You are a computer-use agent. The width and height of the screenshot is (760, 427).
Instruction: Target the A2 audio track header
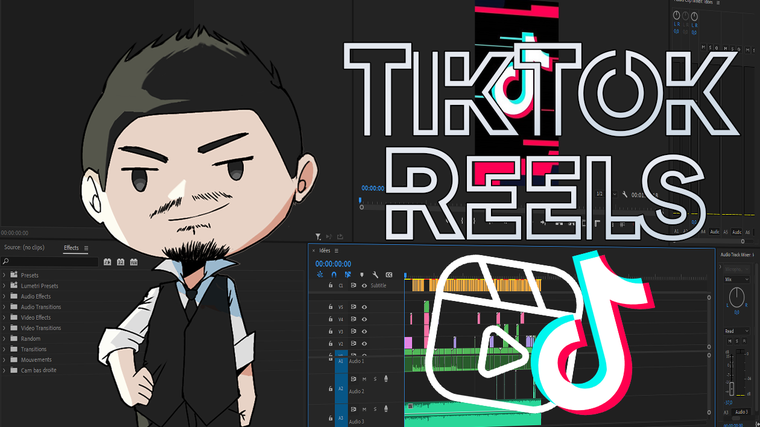click(x=341, y=389)
